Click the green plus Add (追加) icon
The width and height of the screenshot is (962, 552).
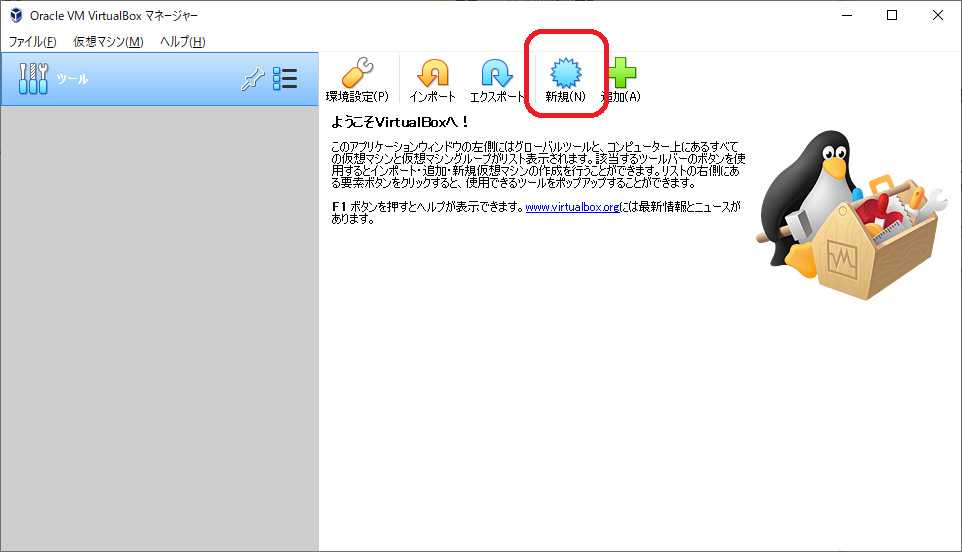coord(622,73)
